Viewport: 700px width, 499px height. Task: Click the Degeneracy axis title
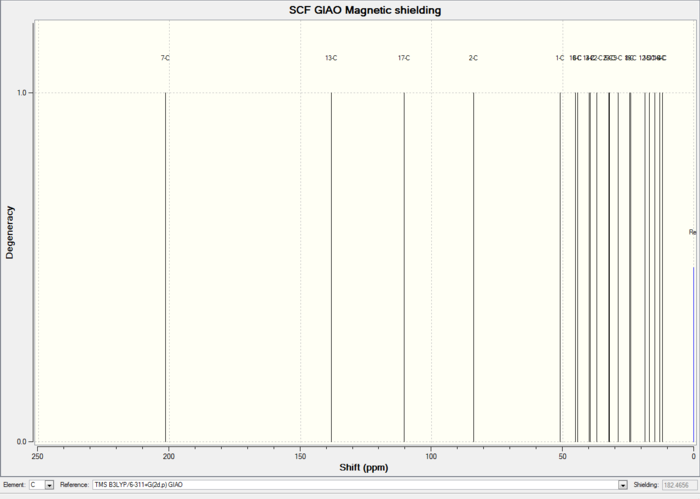coord(9,232)
